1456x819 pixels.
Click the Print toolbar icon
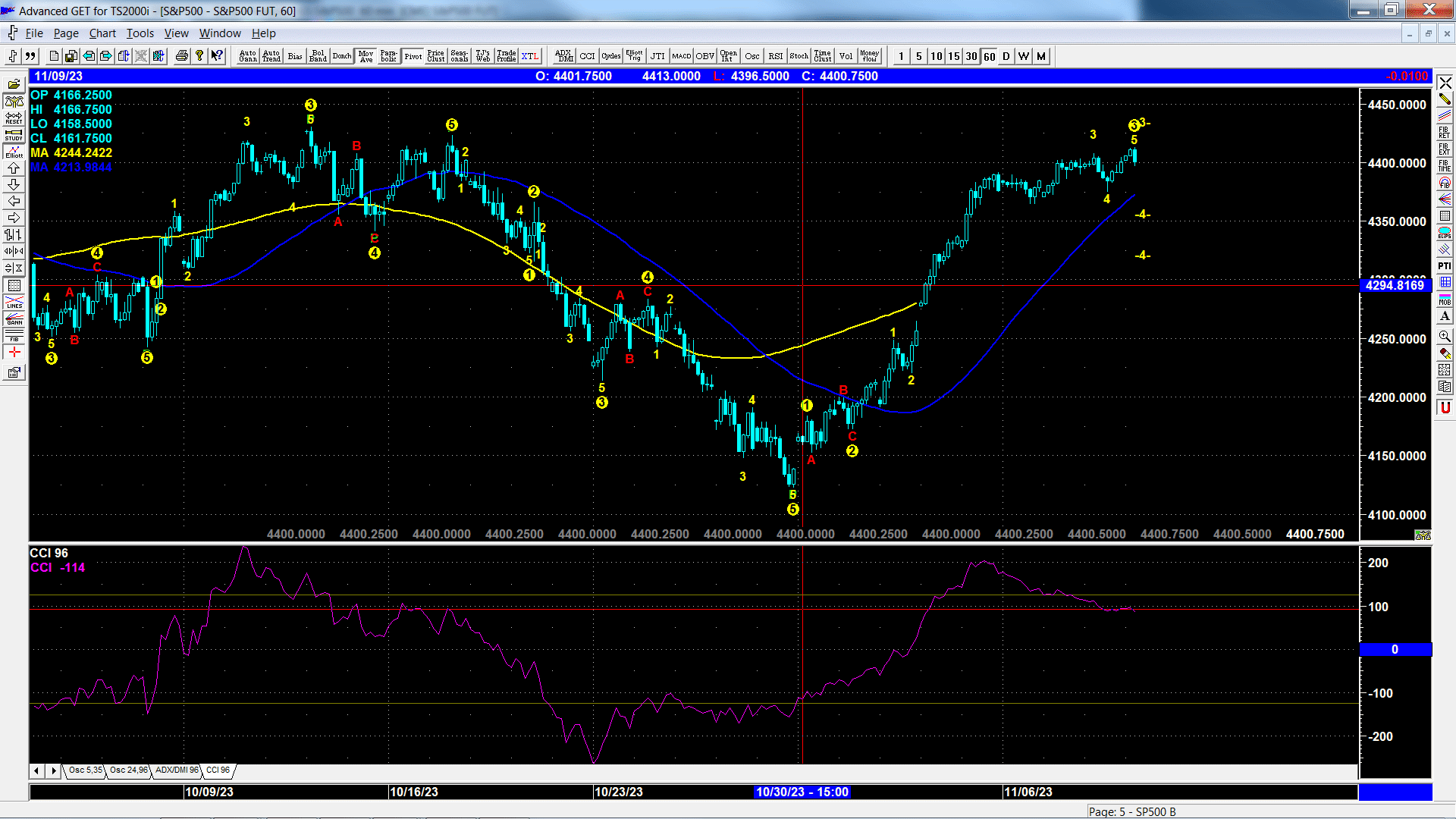pos(181,56)
